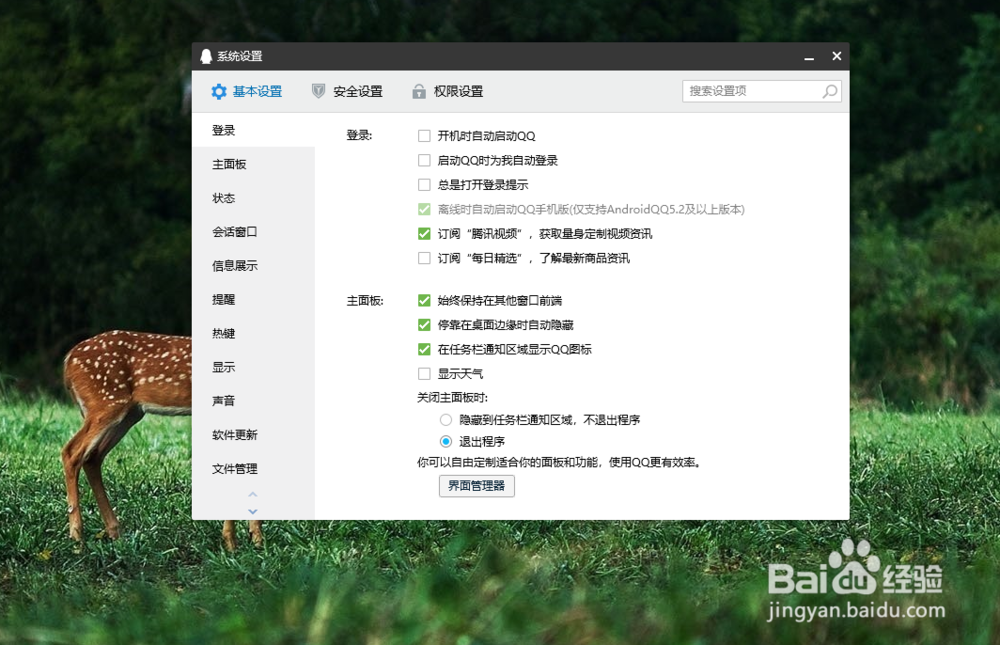Click the shield icon beside 安全设置

point(318,91)
